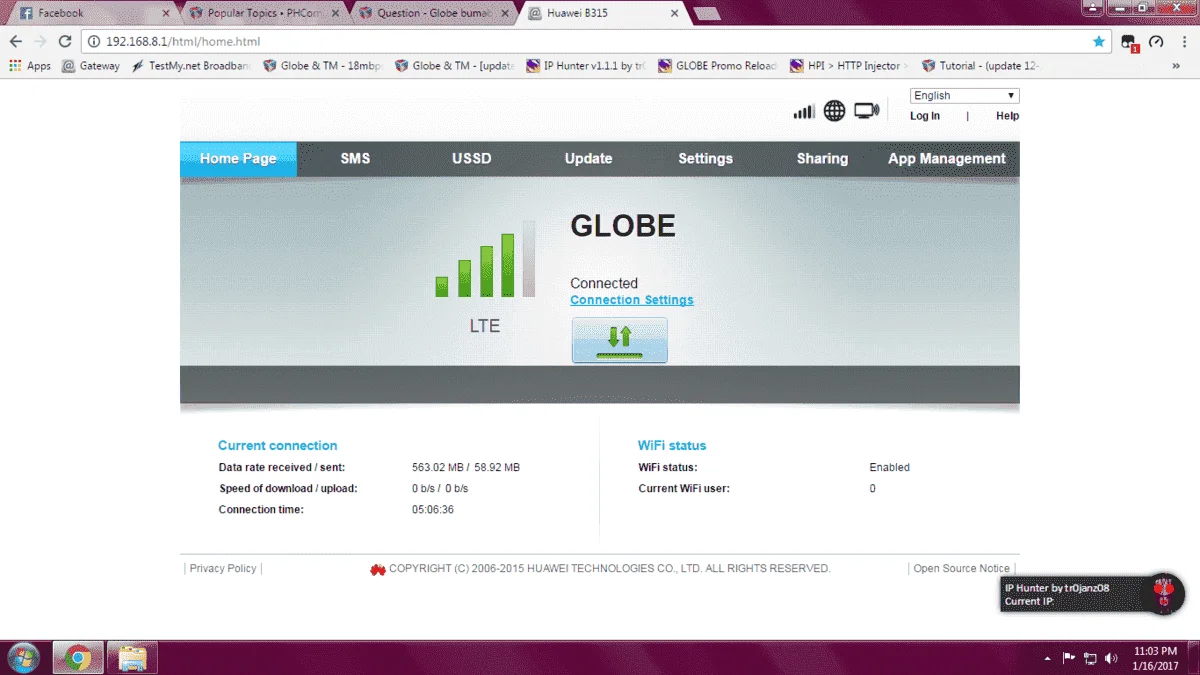Click the connection time 05:06:36 value
The image size is (1200, 675).
433,509
